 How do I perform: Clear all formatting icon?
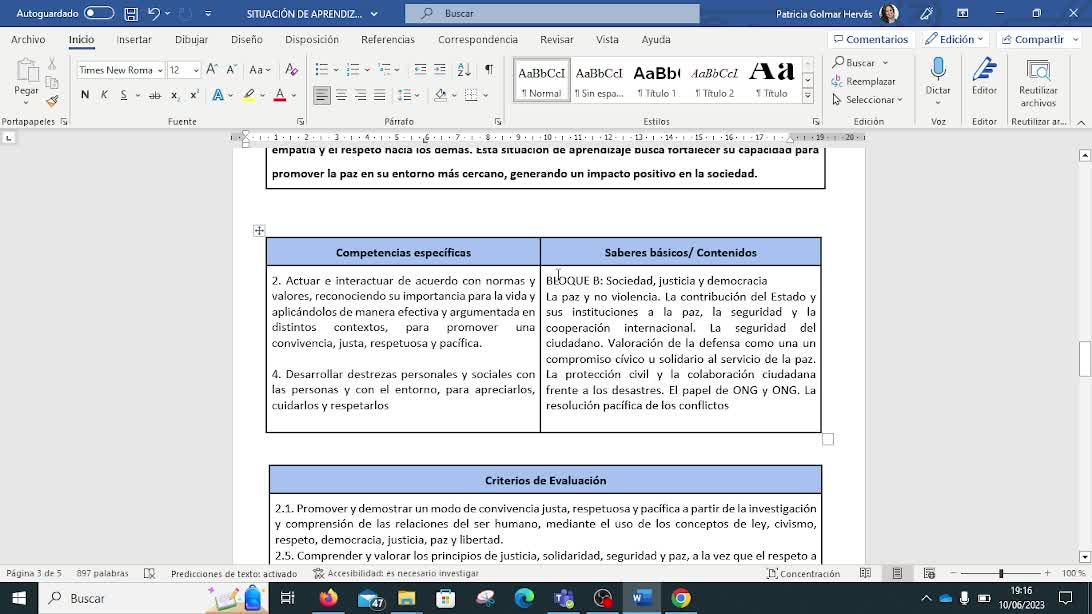click(292, 70)
